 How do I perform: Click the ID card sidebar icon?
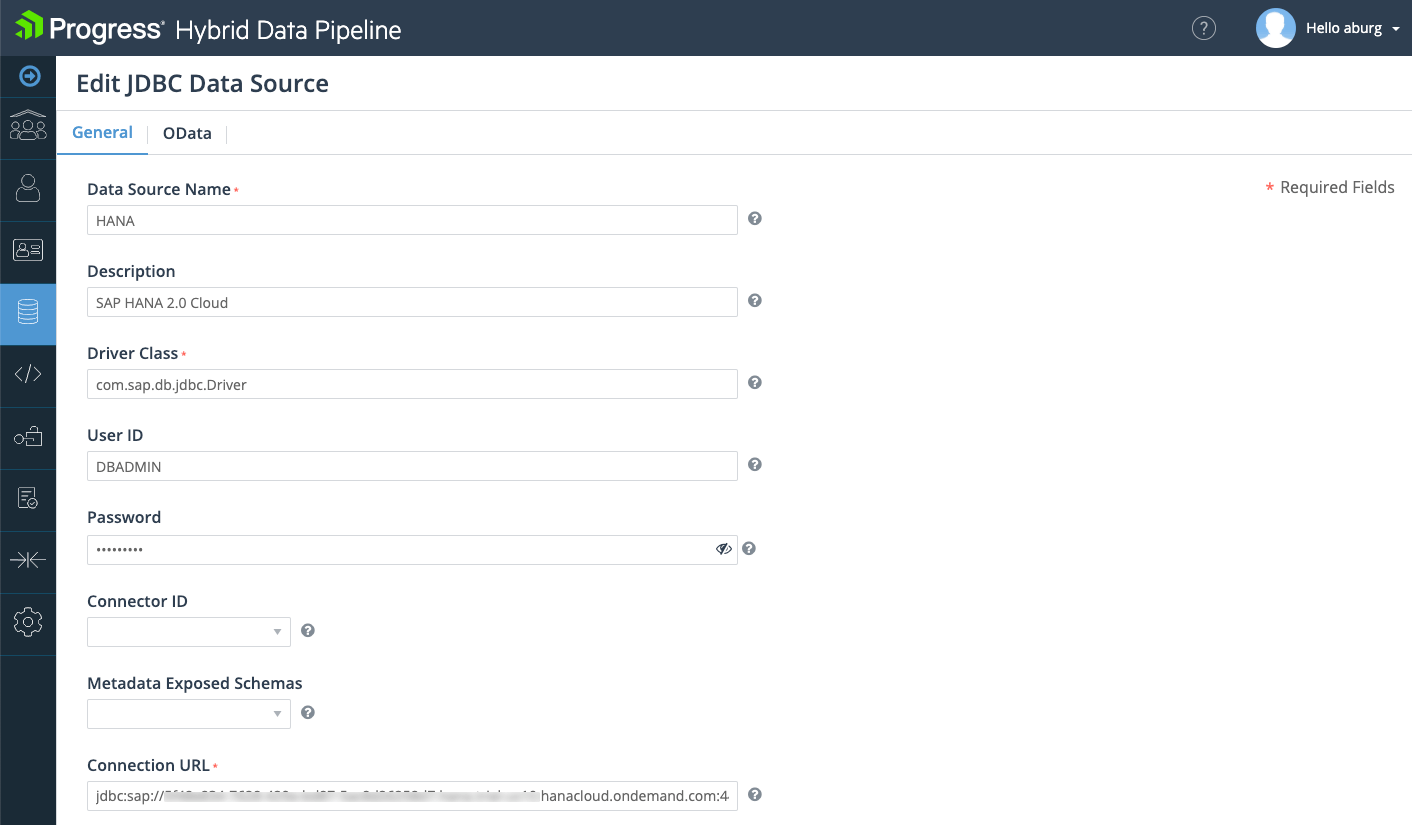click(x=28, y=250)
